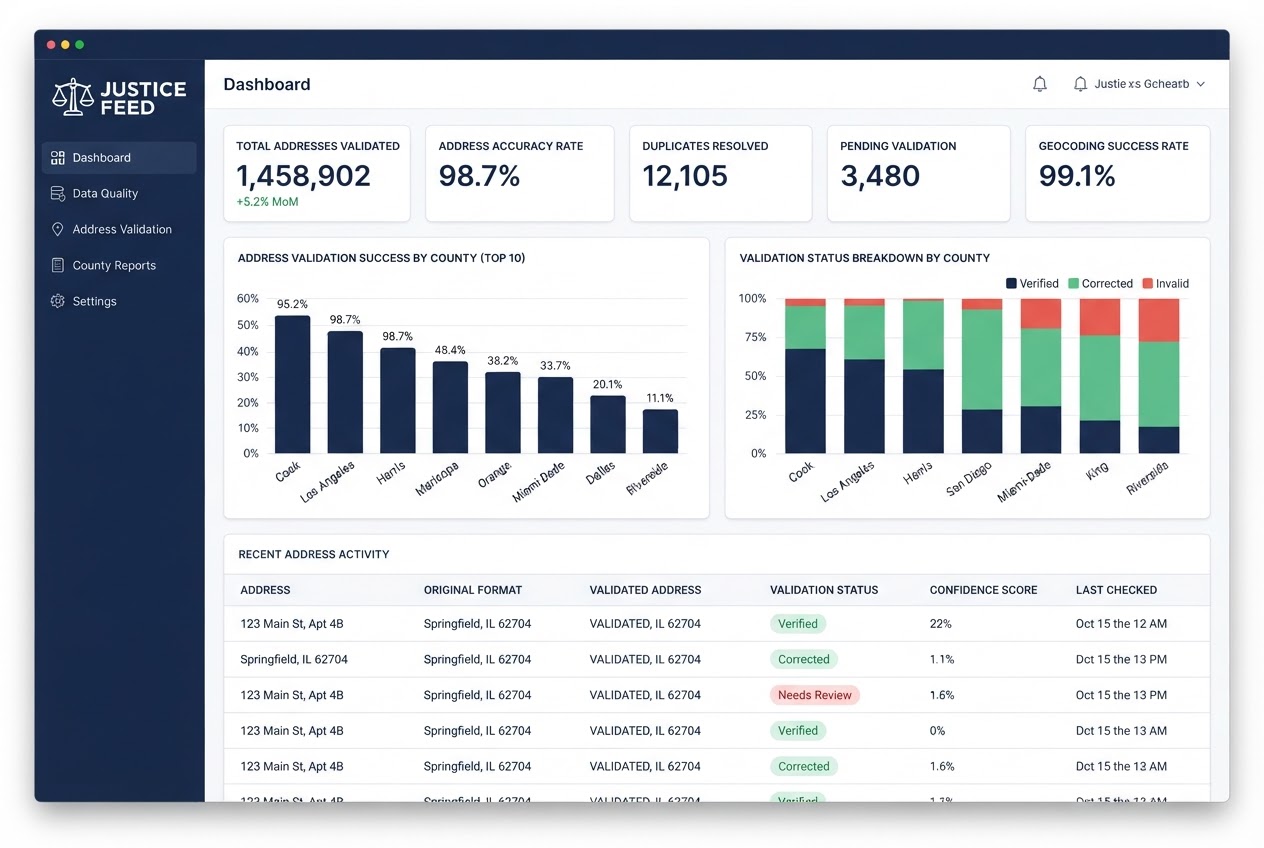This screenshot has height=848, width=1264.
Task: Click the Corrected badge in the 1.1% row
Action: 804,659
